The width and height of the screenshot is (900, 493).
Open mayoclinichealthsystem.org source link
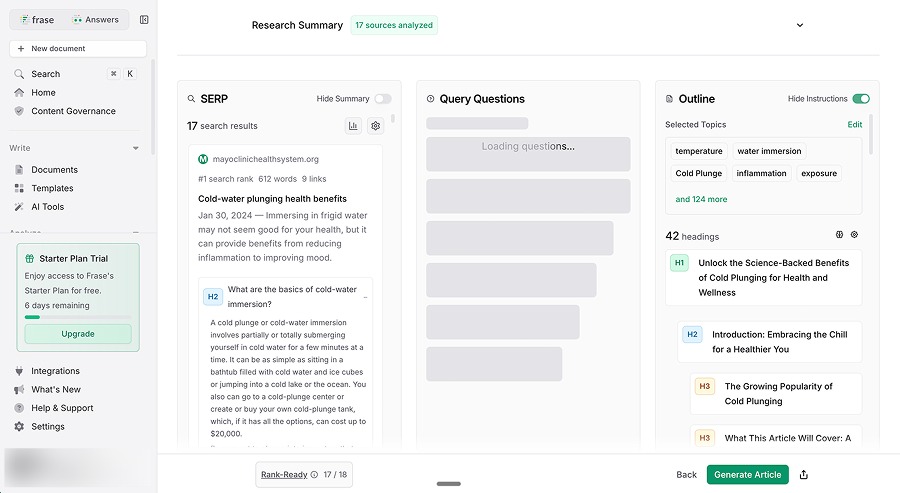coord(265,159)
